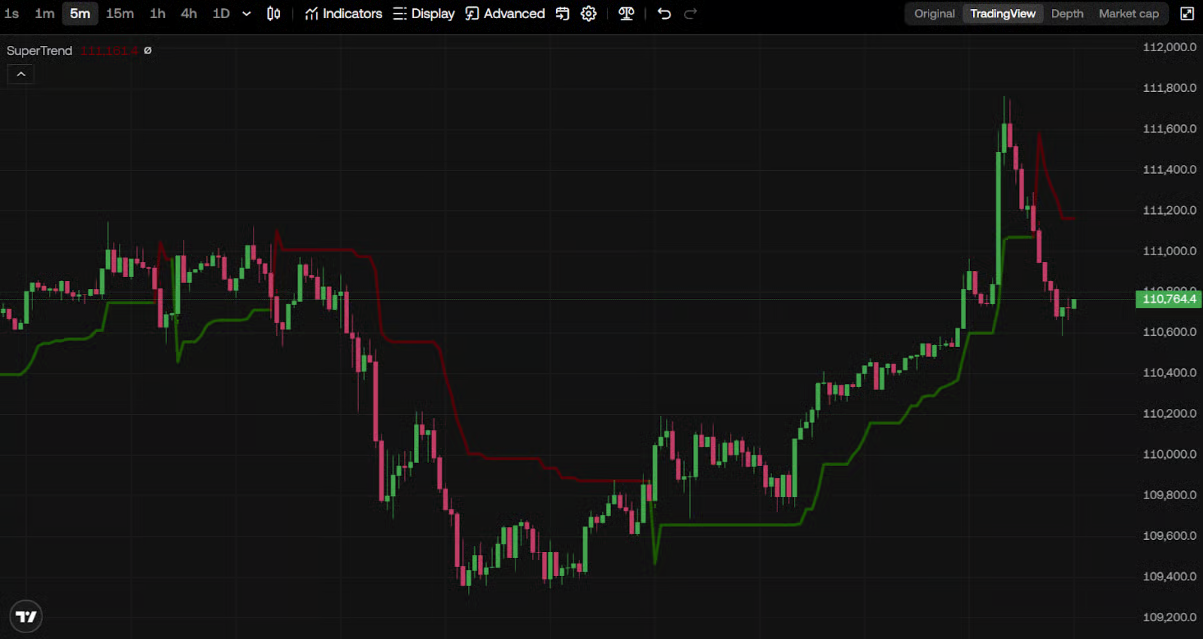Click the balance scale compare icon
The image size is (1203, 639).
tap(626, 14)
